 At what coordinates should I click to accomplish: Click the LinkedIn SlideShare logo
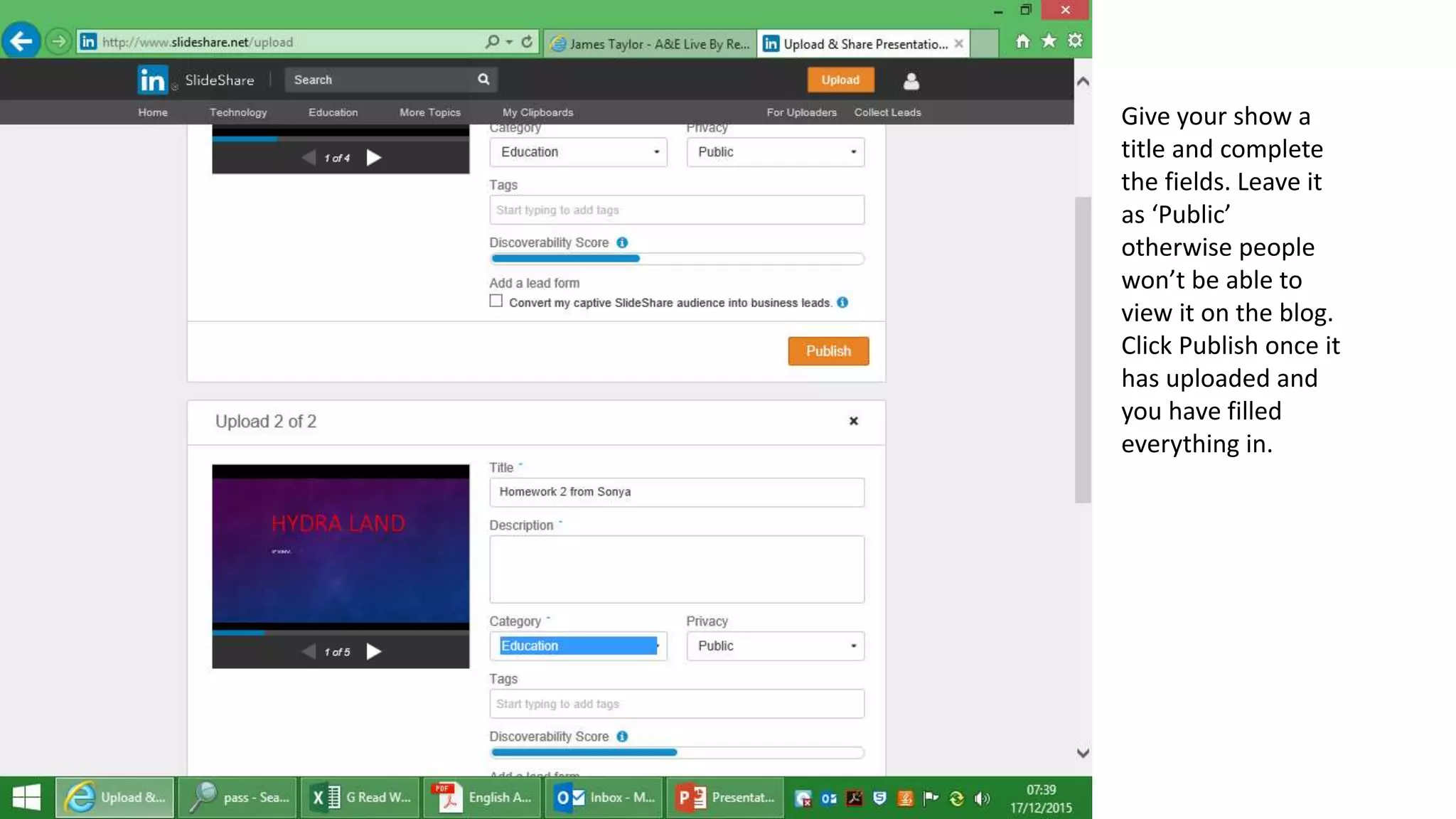[153, 80]
